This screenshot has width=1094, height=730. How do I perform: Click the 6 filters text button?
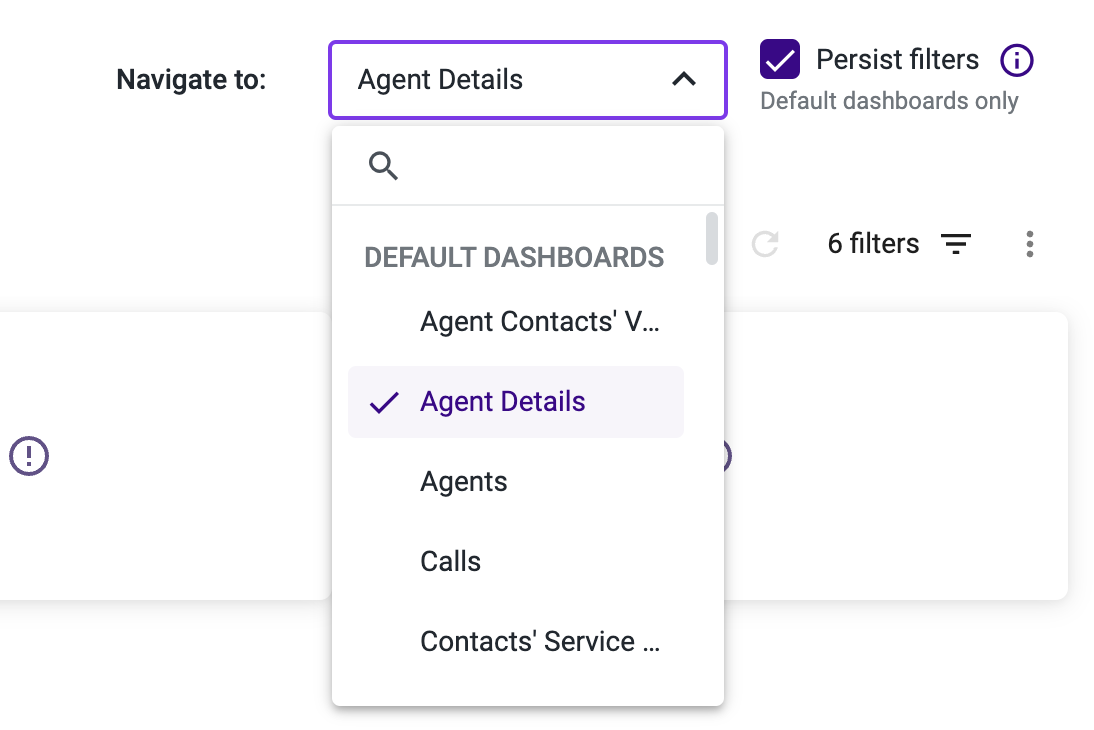tap(873, 244)
